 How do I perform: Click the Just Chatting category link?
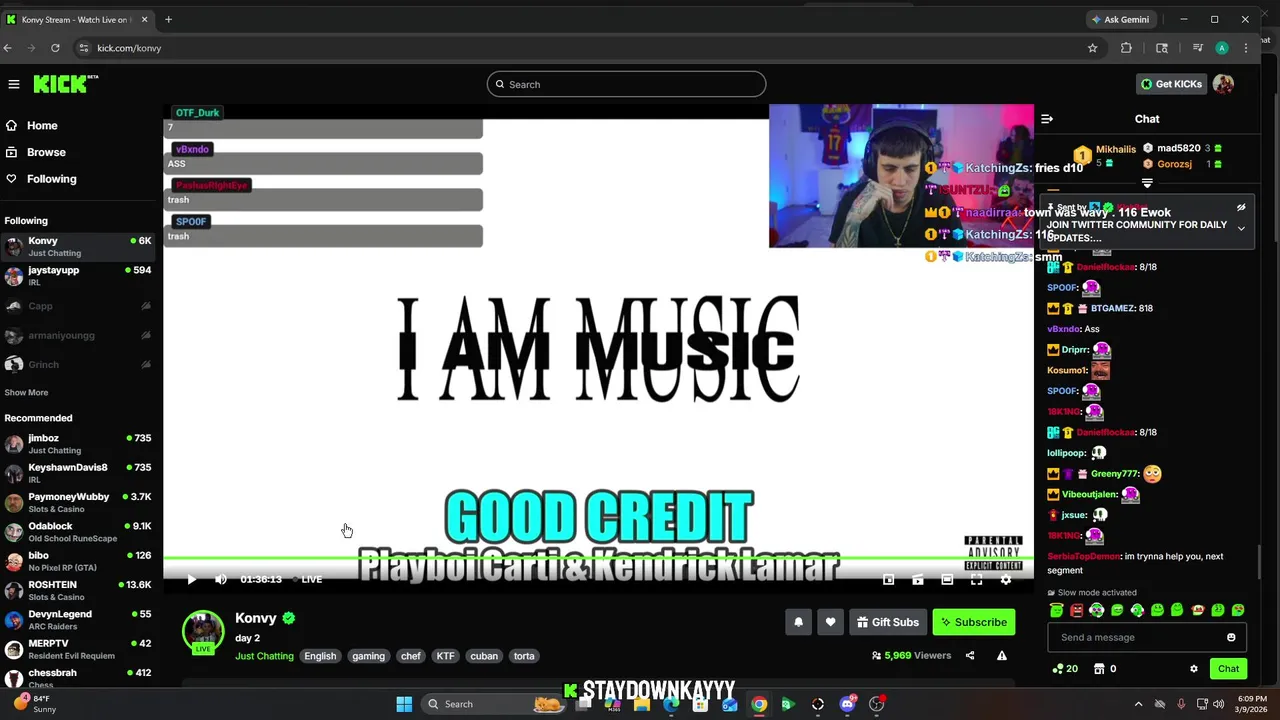[264, 656]
